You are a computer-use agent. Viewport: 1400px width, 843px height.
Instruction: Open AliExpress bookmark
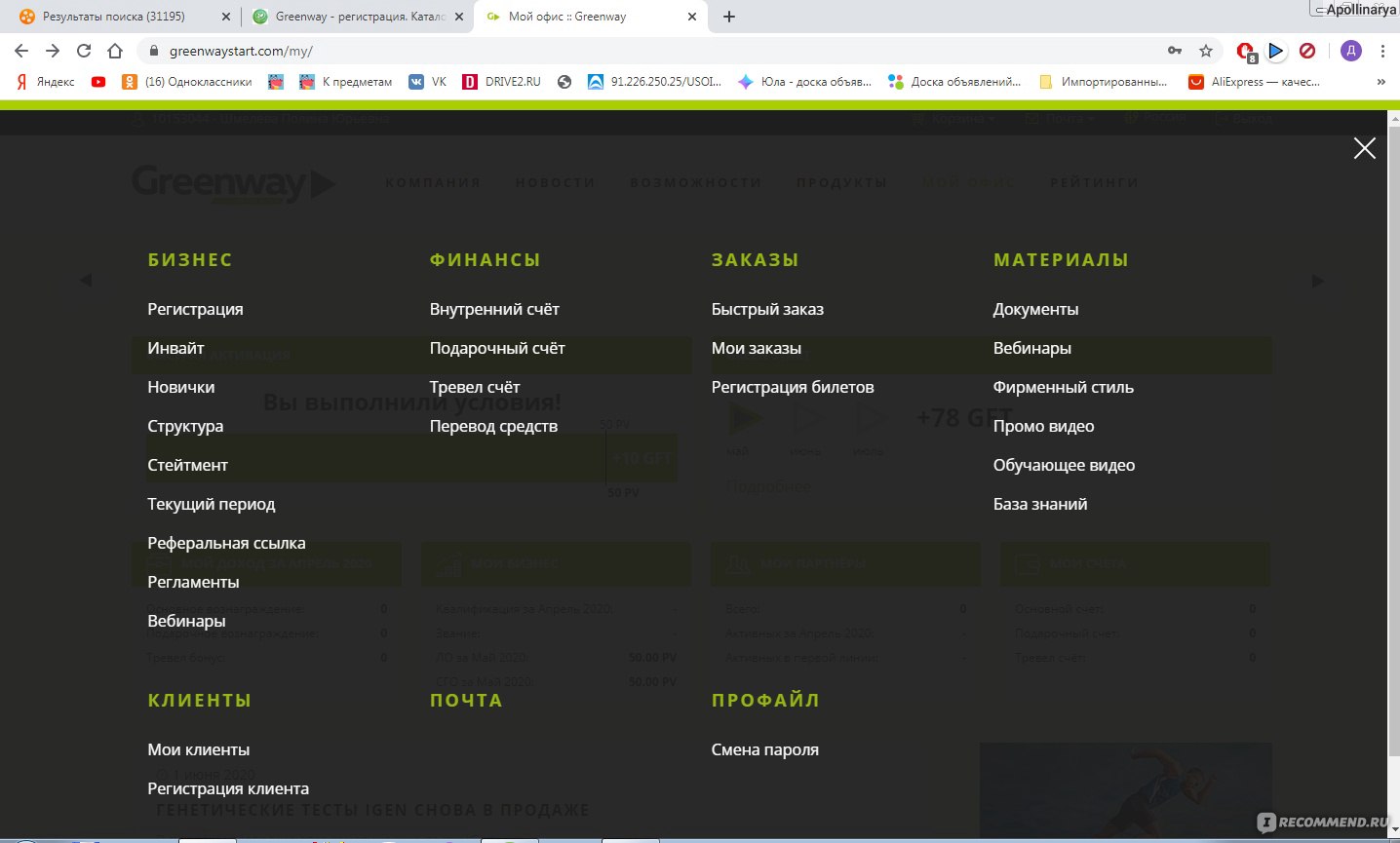tap(1255, 82)
